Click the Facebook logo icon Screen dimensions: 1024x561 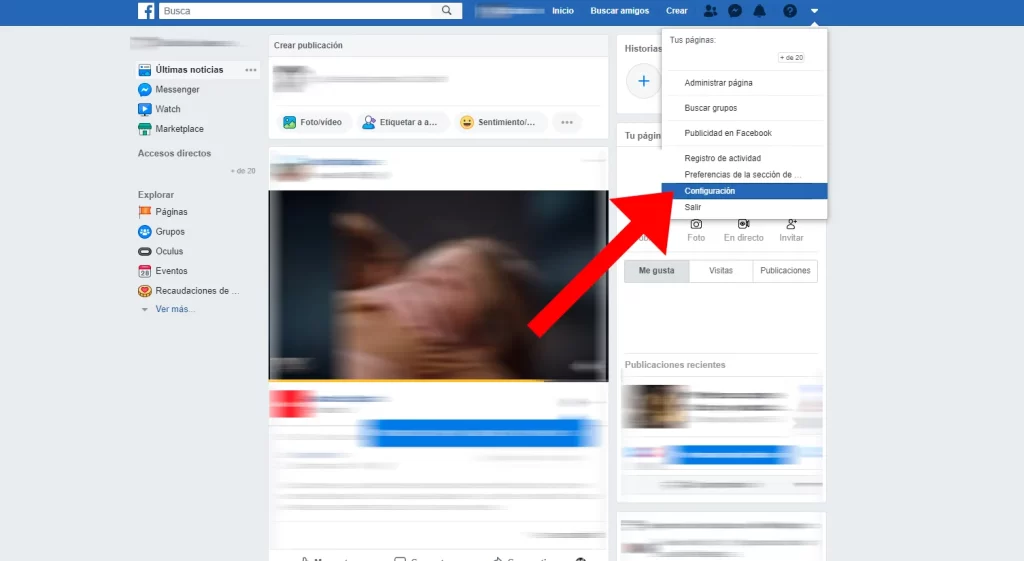(146, 11)
